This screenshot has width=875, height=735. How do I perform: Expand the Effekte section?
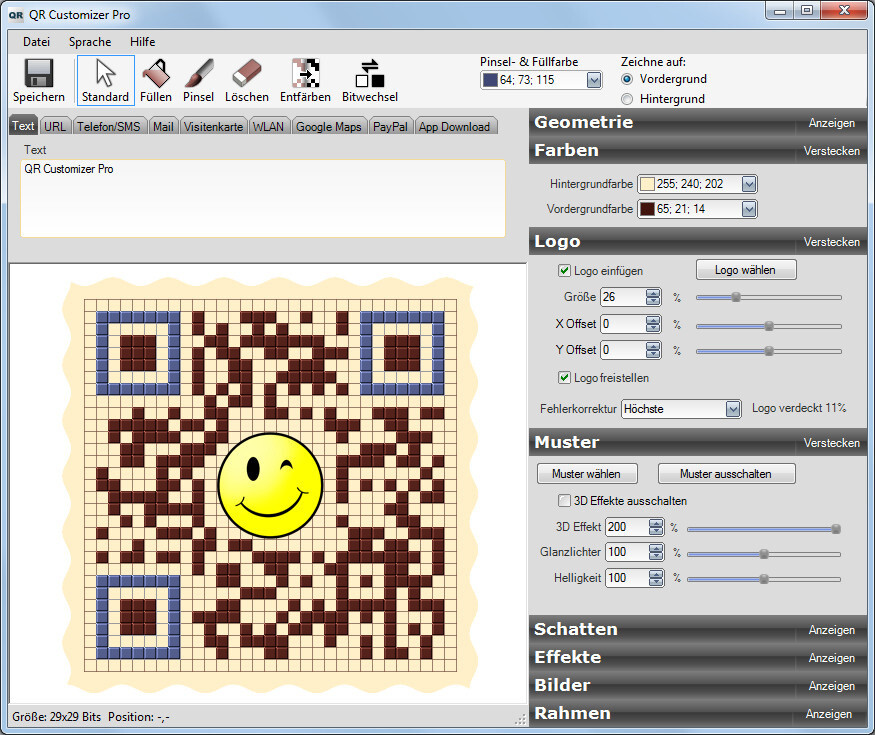(x=831, y=657)
